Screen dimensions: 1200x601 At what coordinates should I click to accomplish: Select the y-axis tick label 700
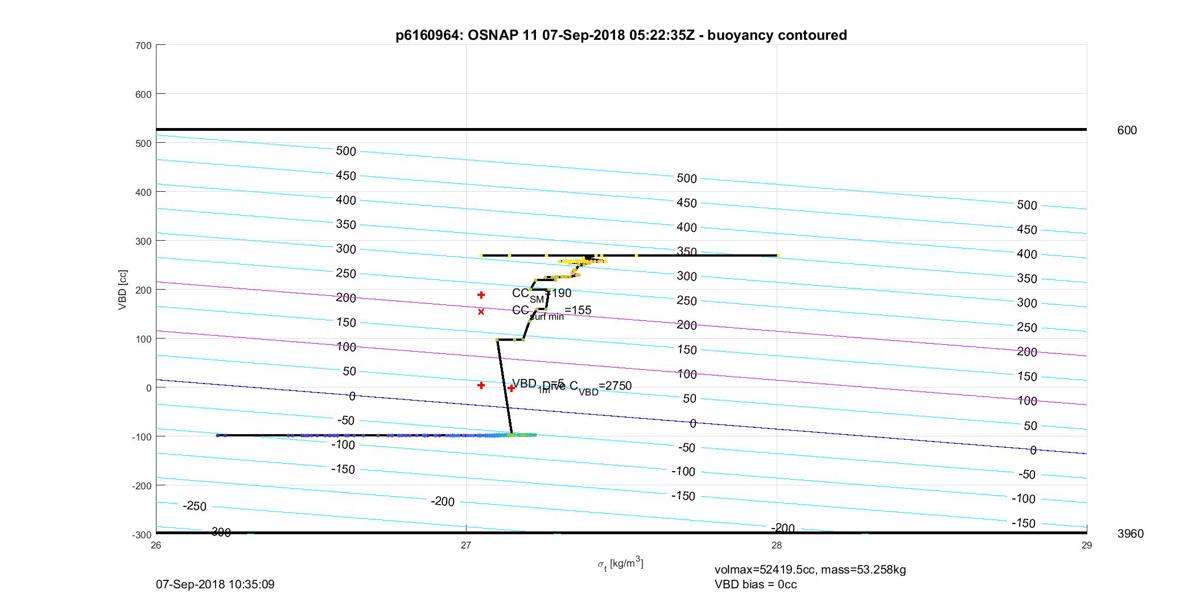click(x=142, y=46)
